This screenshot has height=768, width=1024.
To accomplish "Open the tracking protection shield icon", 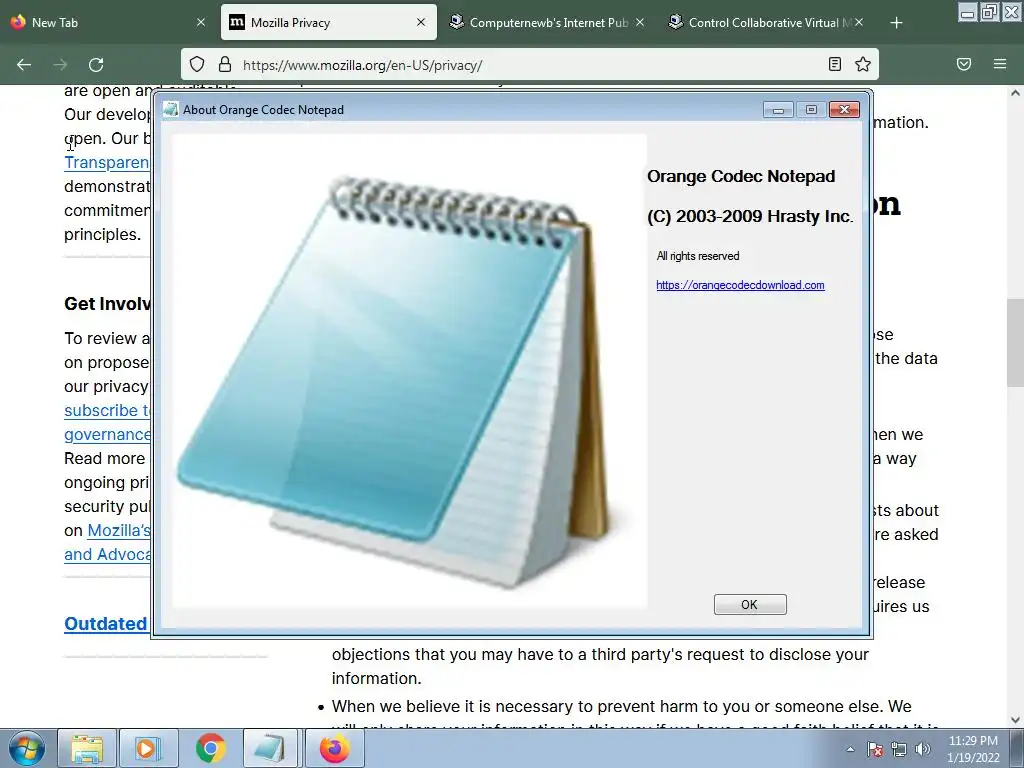I will coord(197,64).
